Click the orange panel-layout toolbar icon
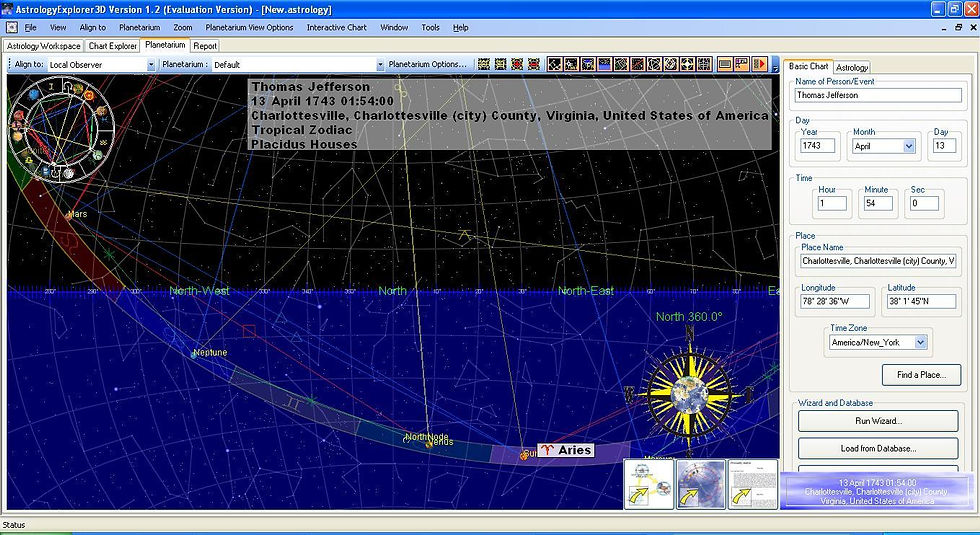 tap(742, 64)
